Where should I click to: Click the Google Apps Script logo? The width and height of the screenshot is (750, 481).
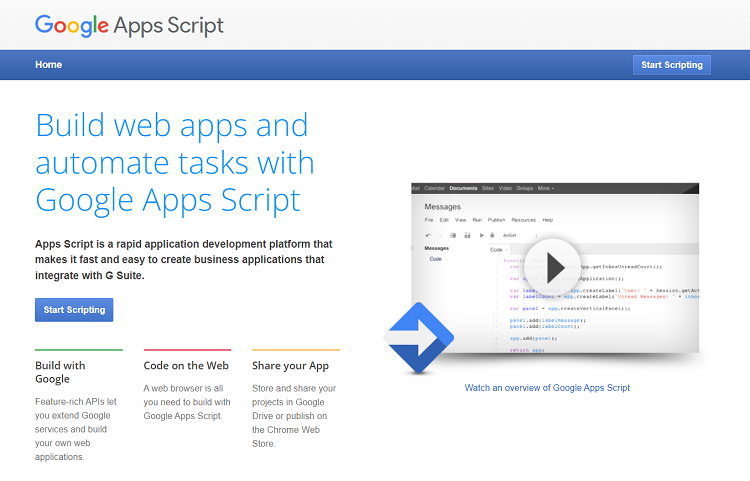[129, 25]
